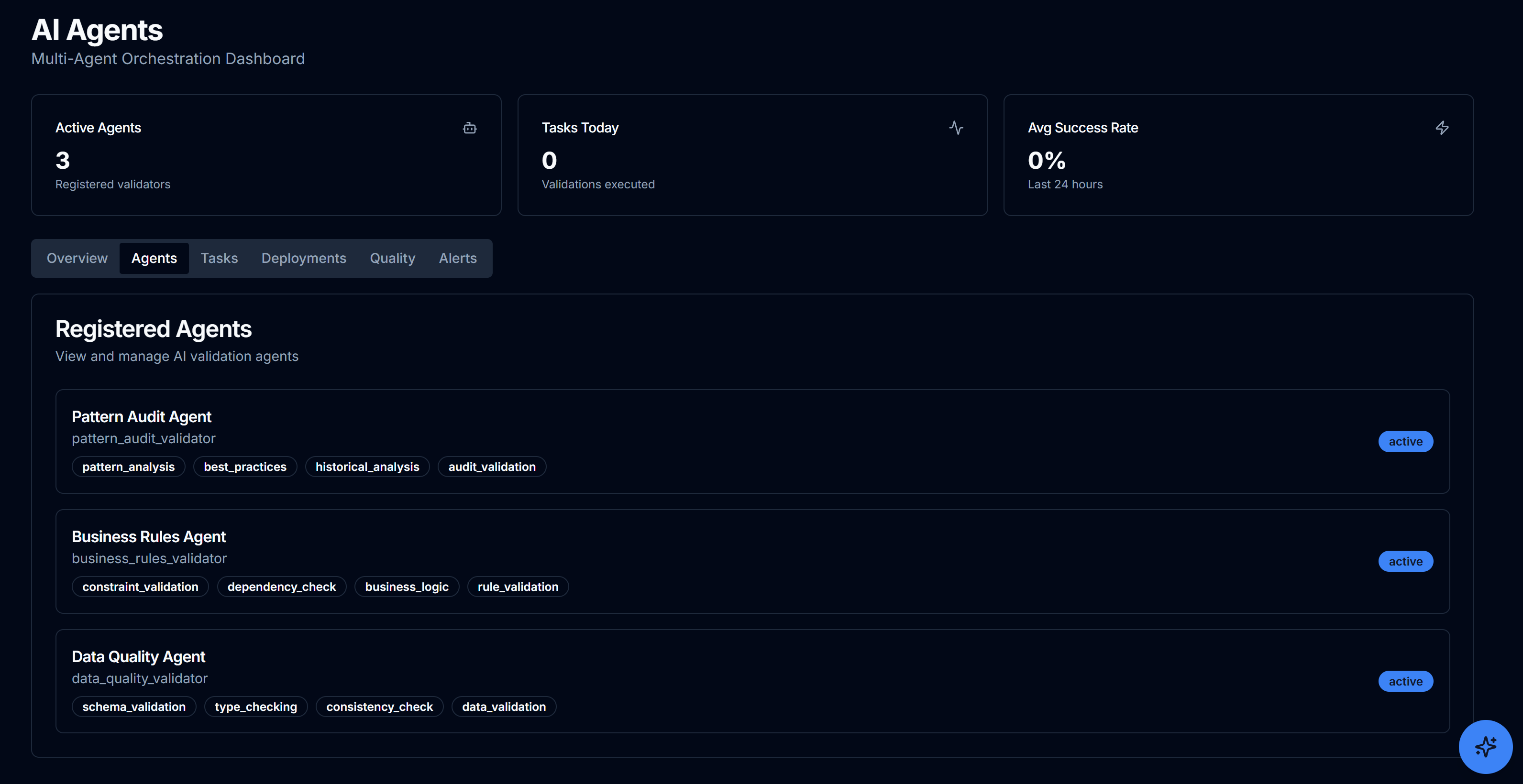The image size is (1523, 784).
Task: Select the Agents tab
Action: [154, 258]
